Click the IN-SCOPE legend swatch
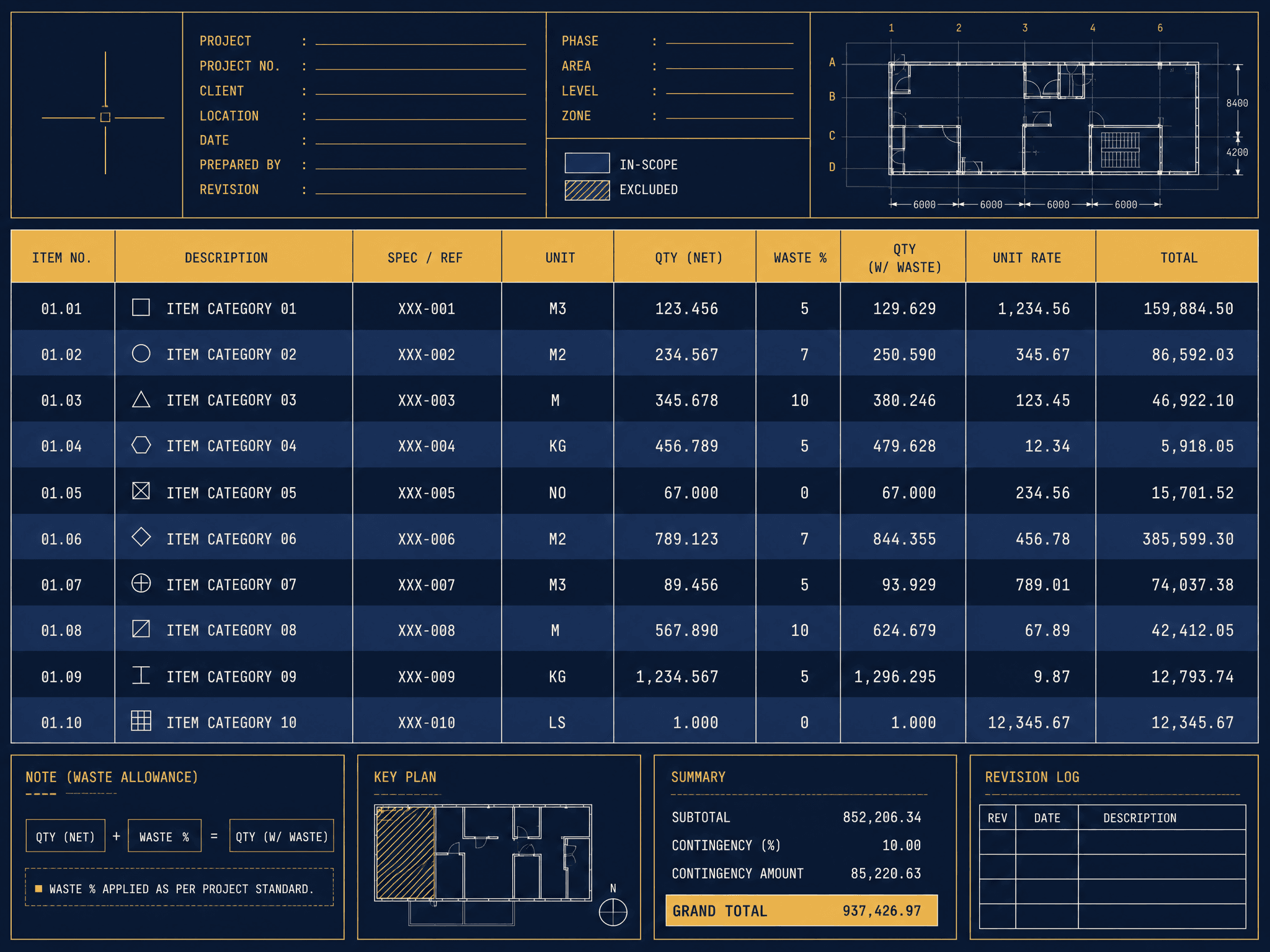The image size is (1270, 952). 587,163
